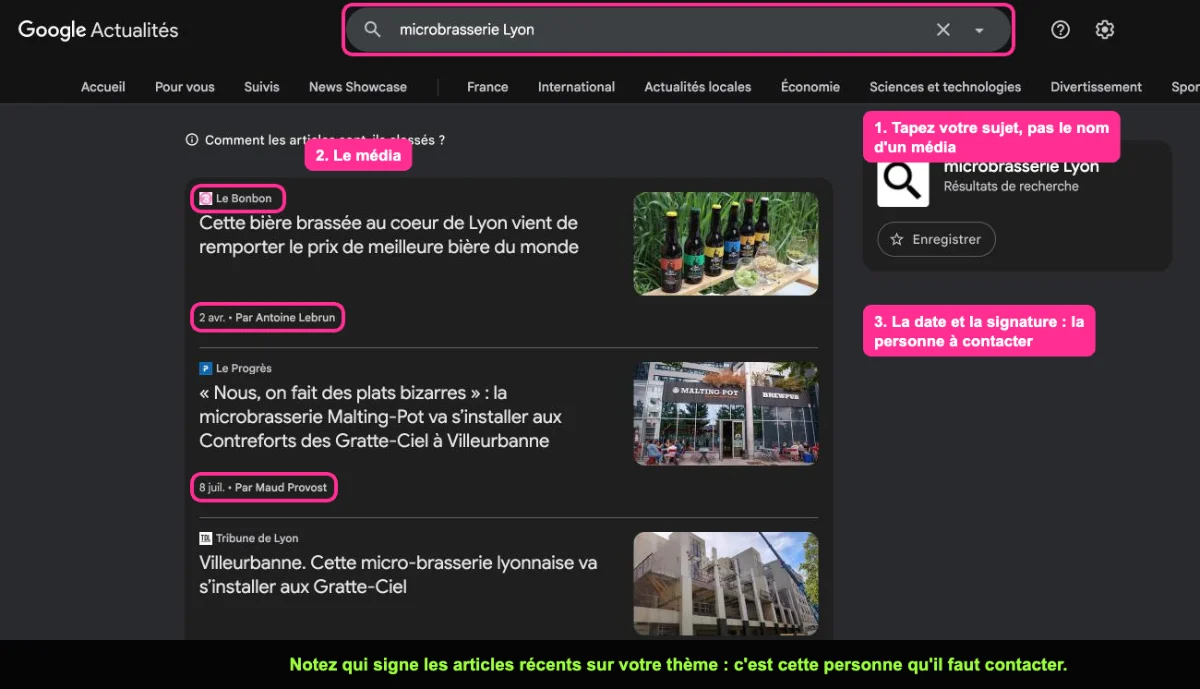Viewport: 1200px width, 689px height.
Task: Open Actualités locales section
Action: [x=698, y=87]
